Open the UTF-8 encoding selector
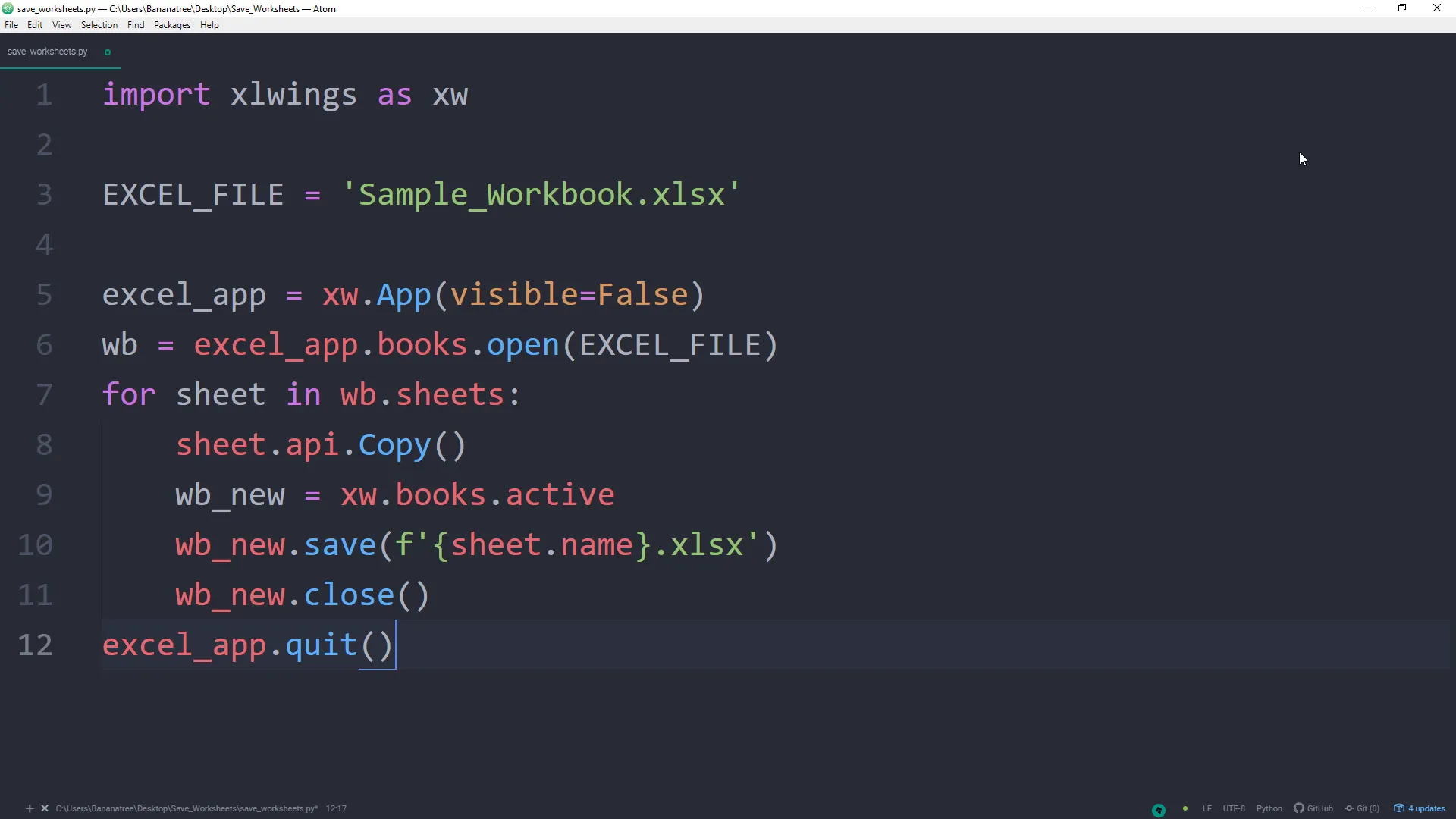Image resolution: width=1456 pixels, height=819 pixels. [1234, 808]
